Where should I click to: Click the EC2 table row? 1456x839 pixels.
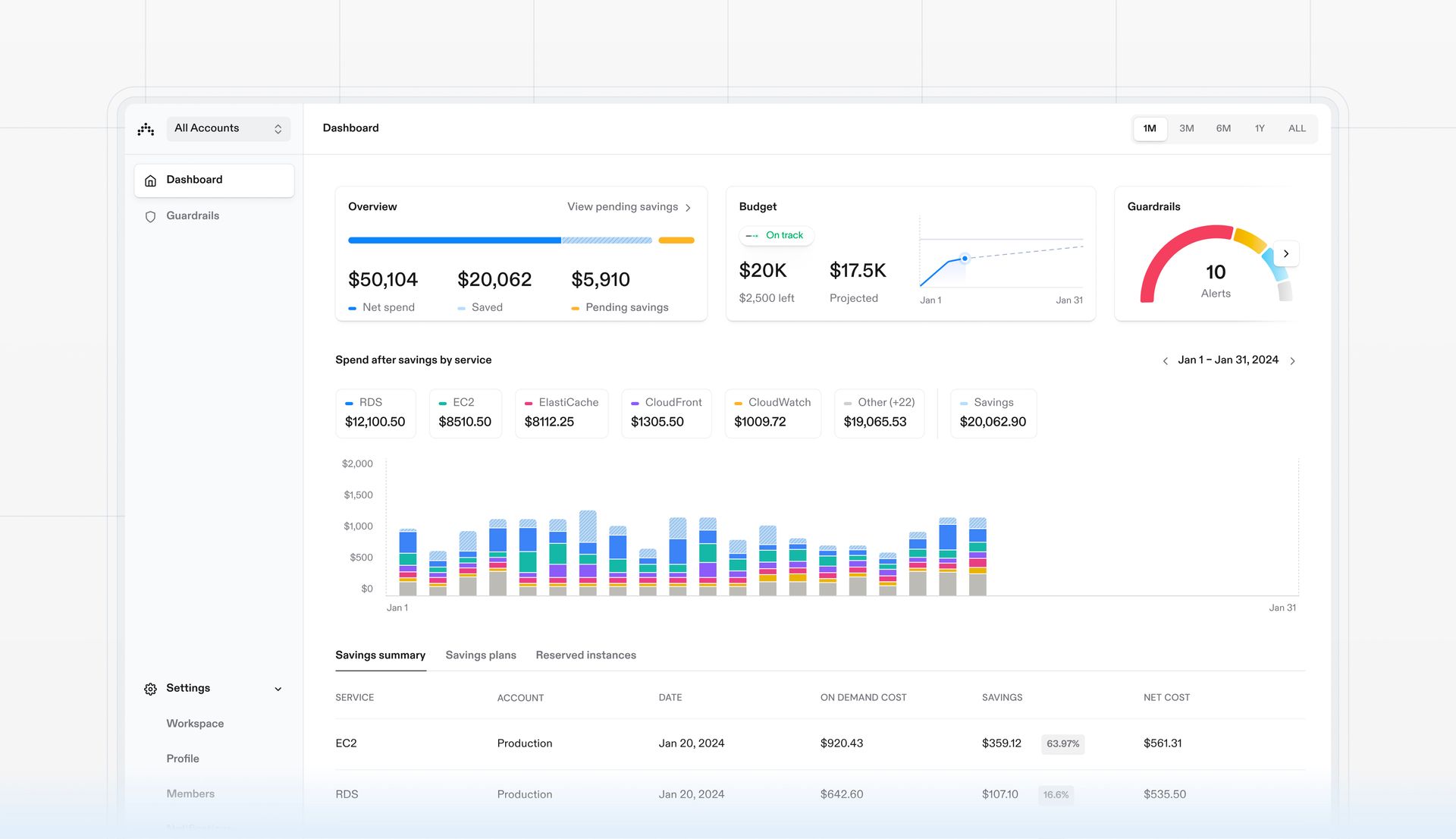pos(820,744)
